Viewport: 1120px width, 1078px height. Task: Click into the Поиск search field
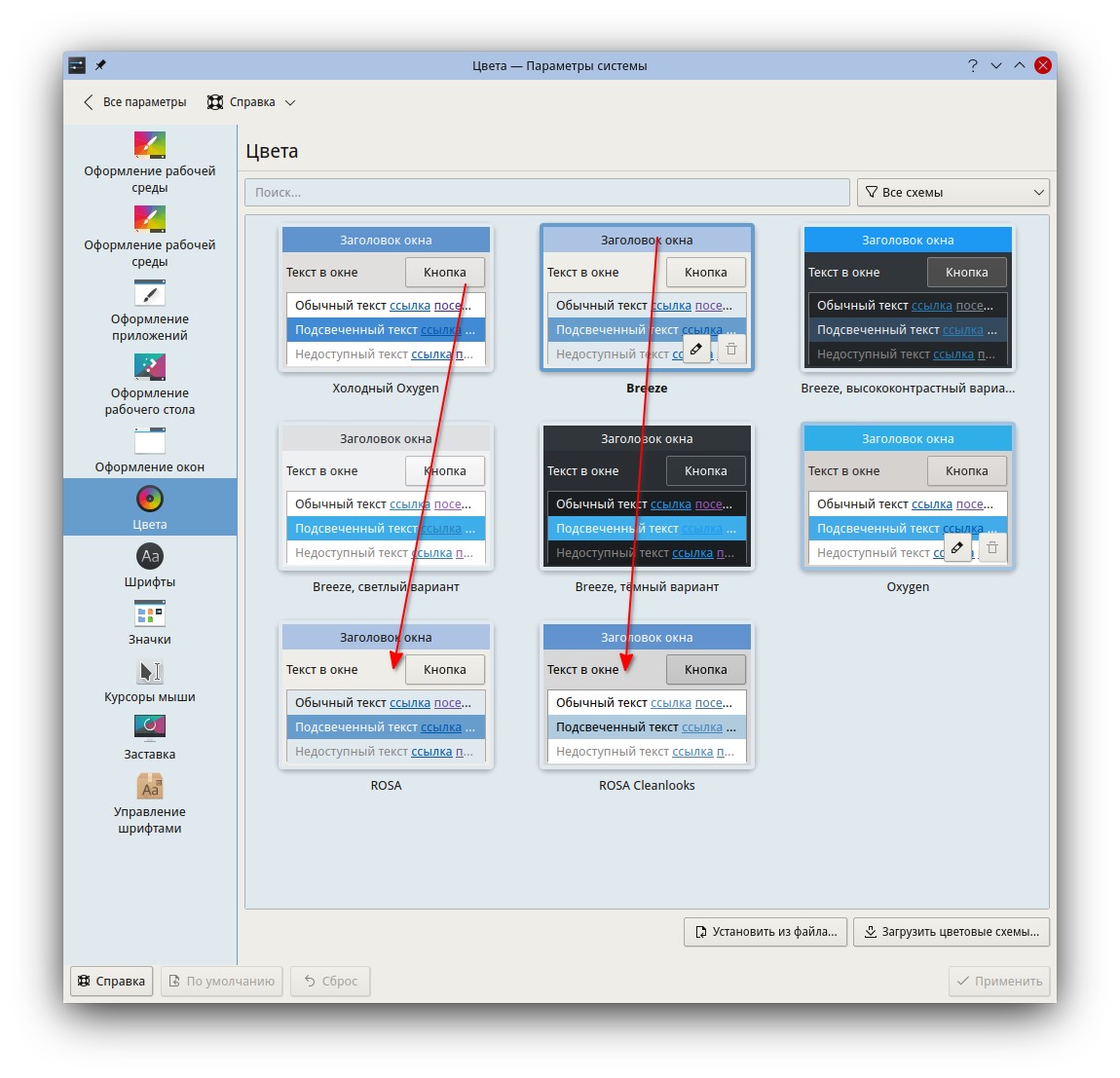(x=546, y=192)
